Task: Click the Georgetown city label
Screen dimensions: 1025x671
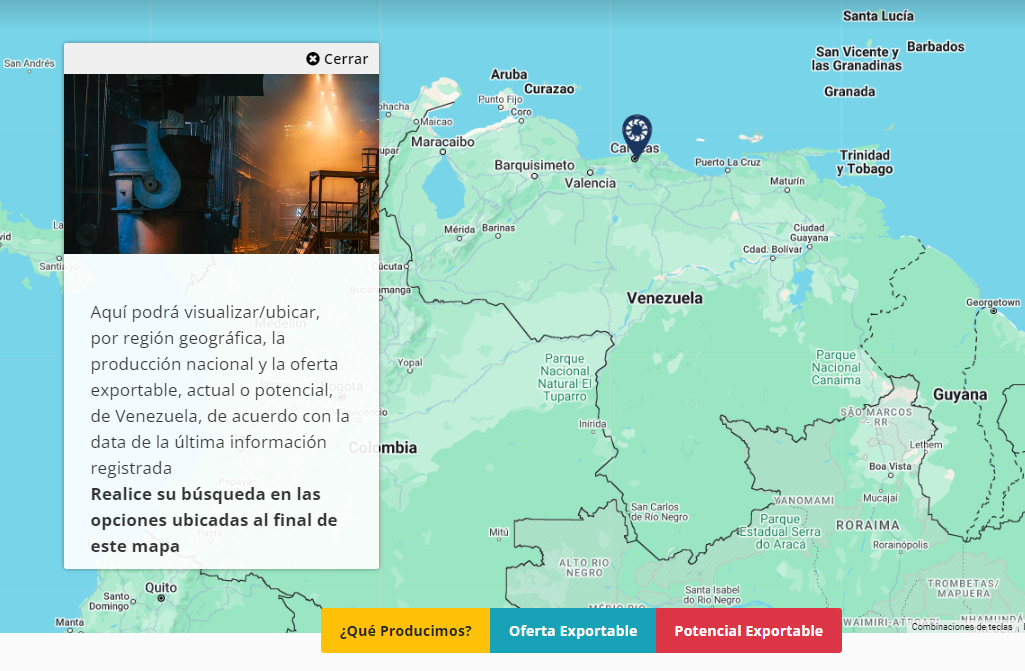Action: coord(992,302)
